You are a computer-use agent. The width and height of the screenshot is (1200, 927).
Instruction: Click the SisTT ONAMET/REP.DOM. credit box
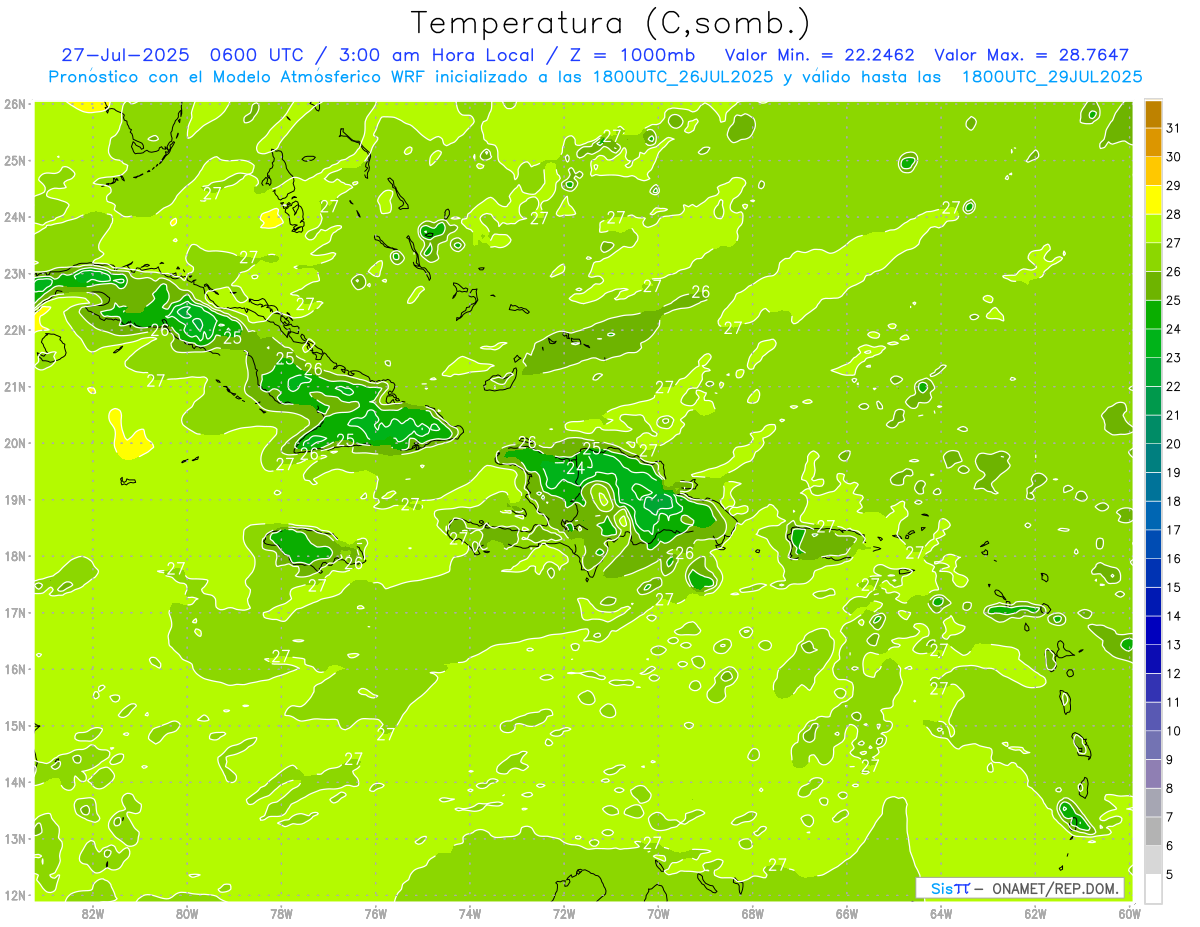[1020, 888]
